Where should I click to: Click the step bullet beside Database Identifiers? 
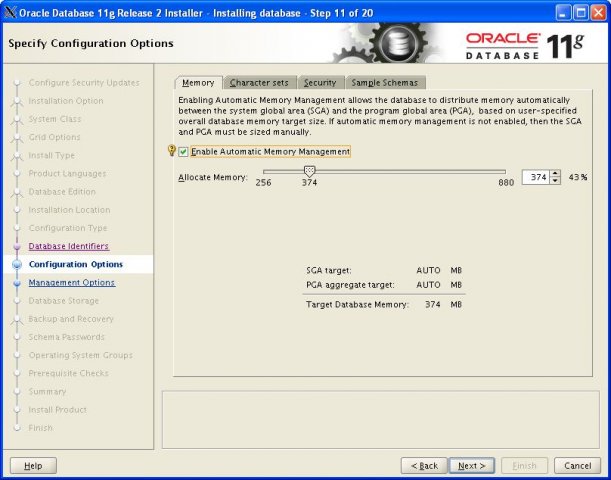tap(17, 246)
